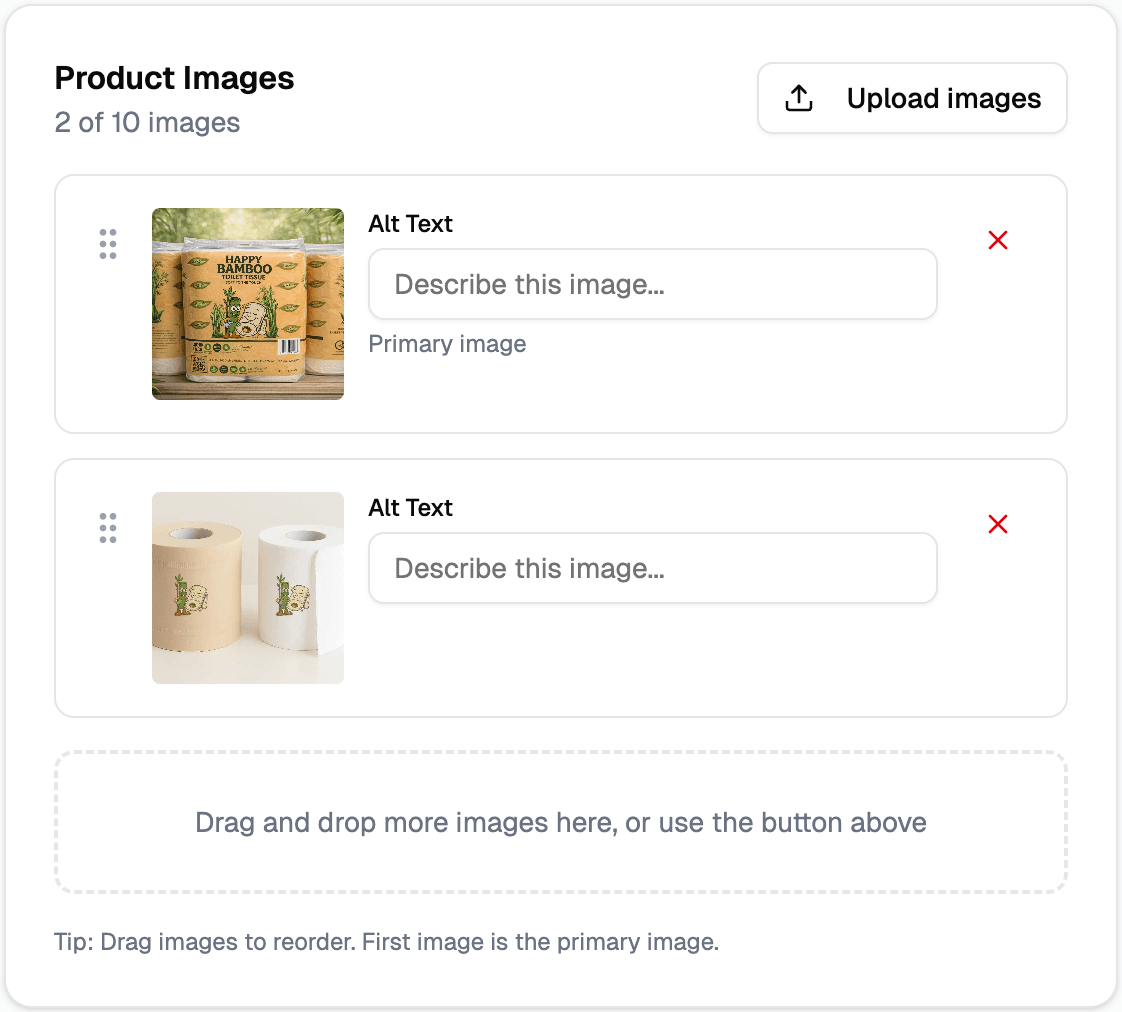Click the Primary image label
Viewport: 1122px width, 1012px height.
(447, 344)
